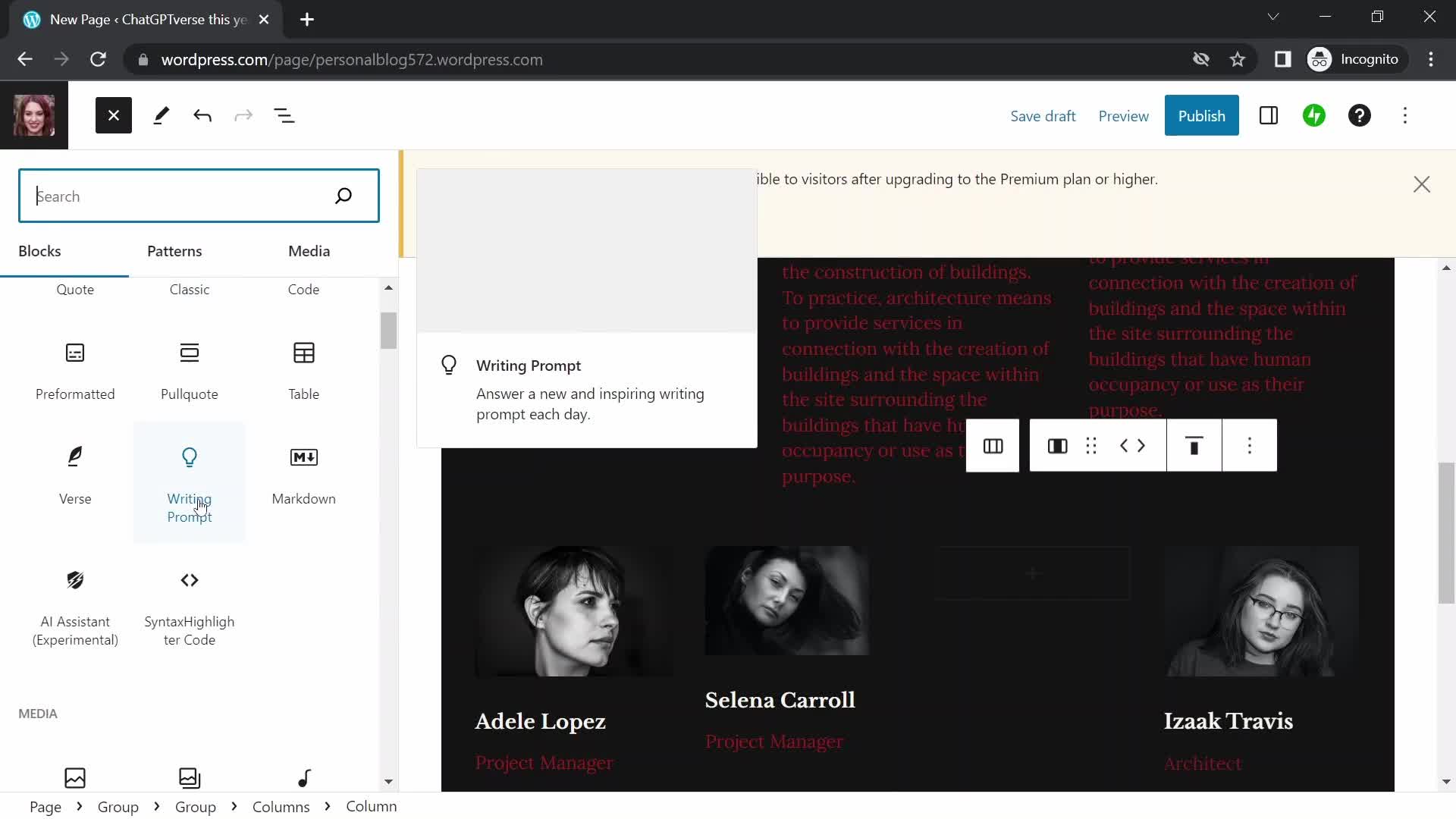
Task: Insert the Writing Prompt block
Action: [x=190, y=482]
